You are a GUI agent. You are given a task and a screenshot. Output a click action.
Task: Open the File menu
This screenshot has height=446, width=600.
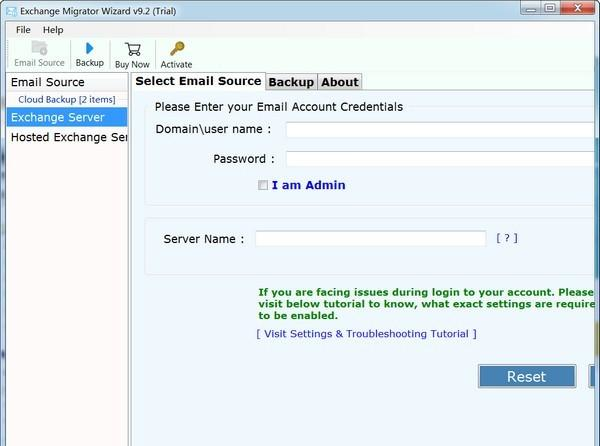click(x=23, y=30)
